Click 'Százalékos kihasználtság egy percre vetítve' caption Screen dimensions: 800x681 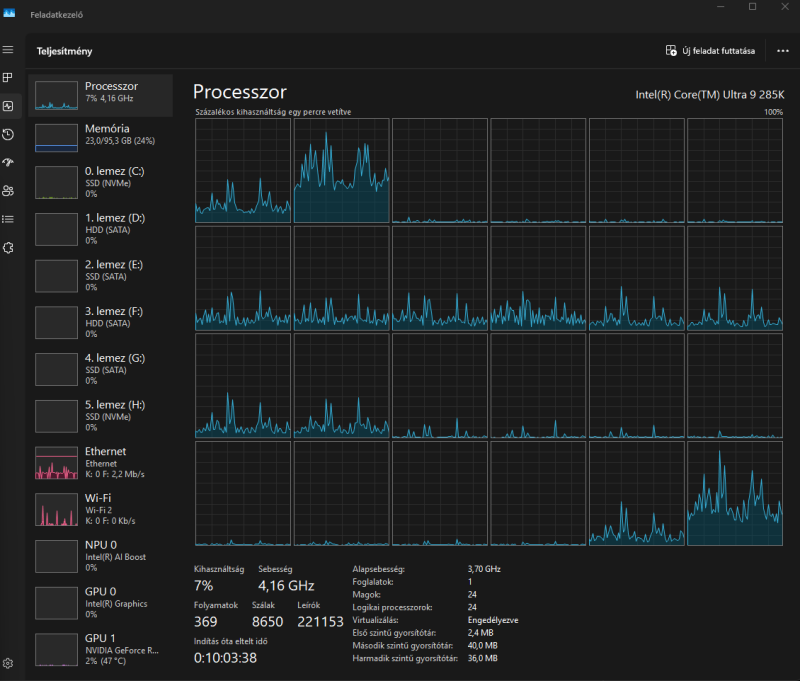273,112
